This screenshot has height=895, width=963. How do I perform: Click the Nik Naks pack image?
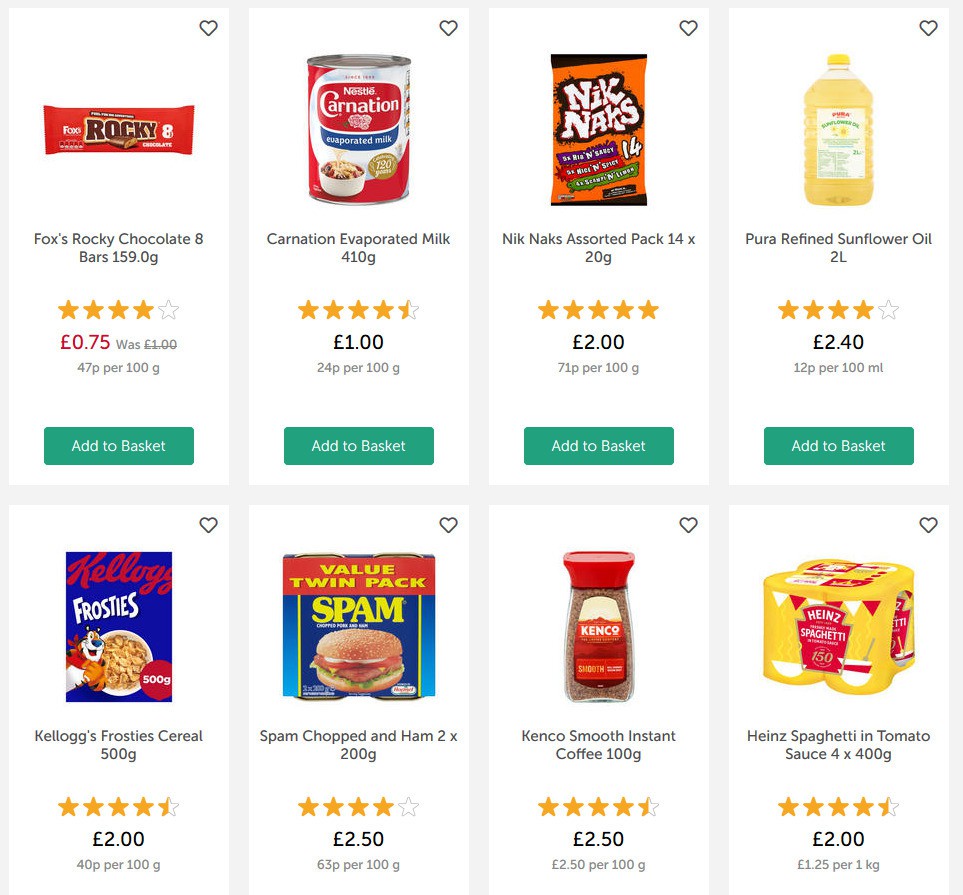599,130
